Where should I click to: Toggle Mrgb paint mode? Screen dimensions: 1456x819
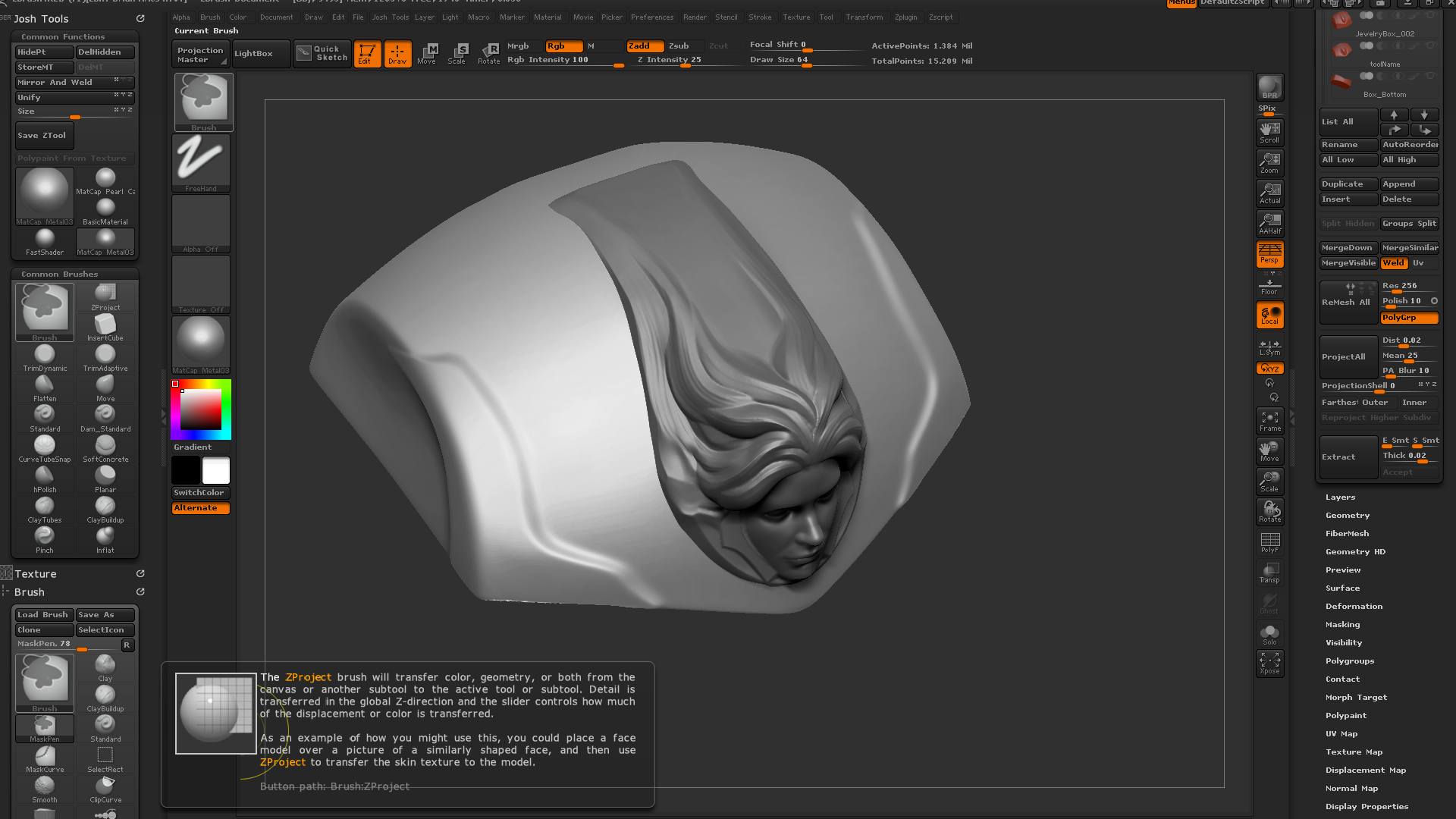pyautogui.click(x=524, y=46)
